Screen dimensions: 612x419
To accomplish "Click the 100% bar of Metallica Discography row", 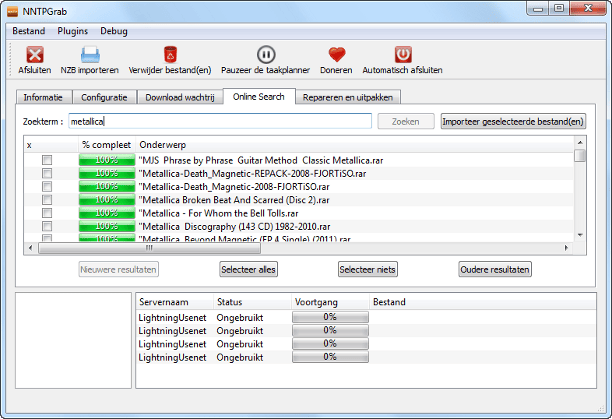I will 107,227.
